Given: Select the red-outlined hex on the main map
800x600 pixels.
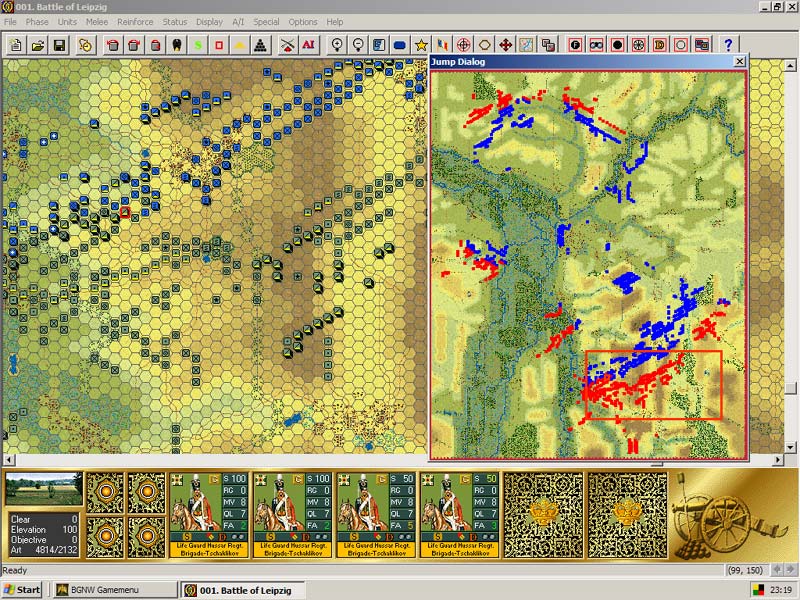Looking at the screenshot, I should click(124, 212).
